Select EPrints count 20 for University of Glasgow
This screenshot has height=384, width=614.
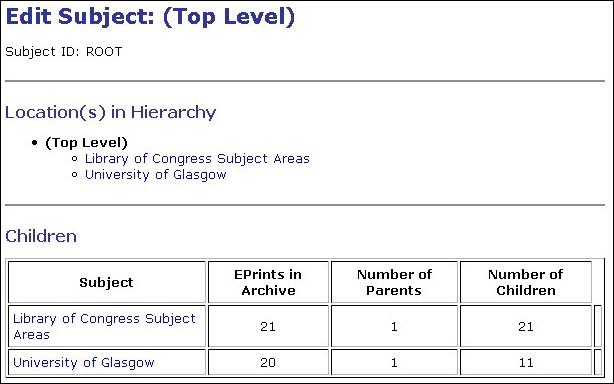tap(268, 362)
